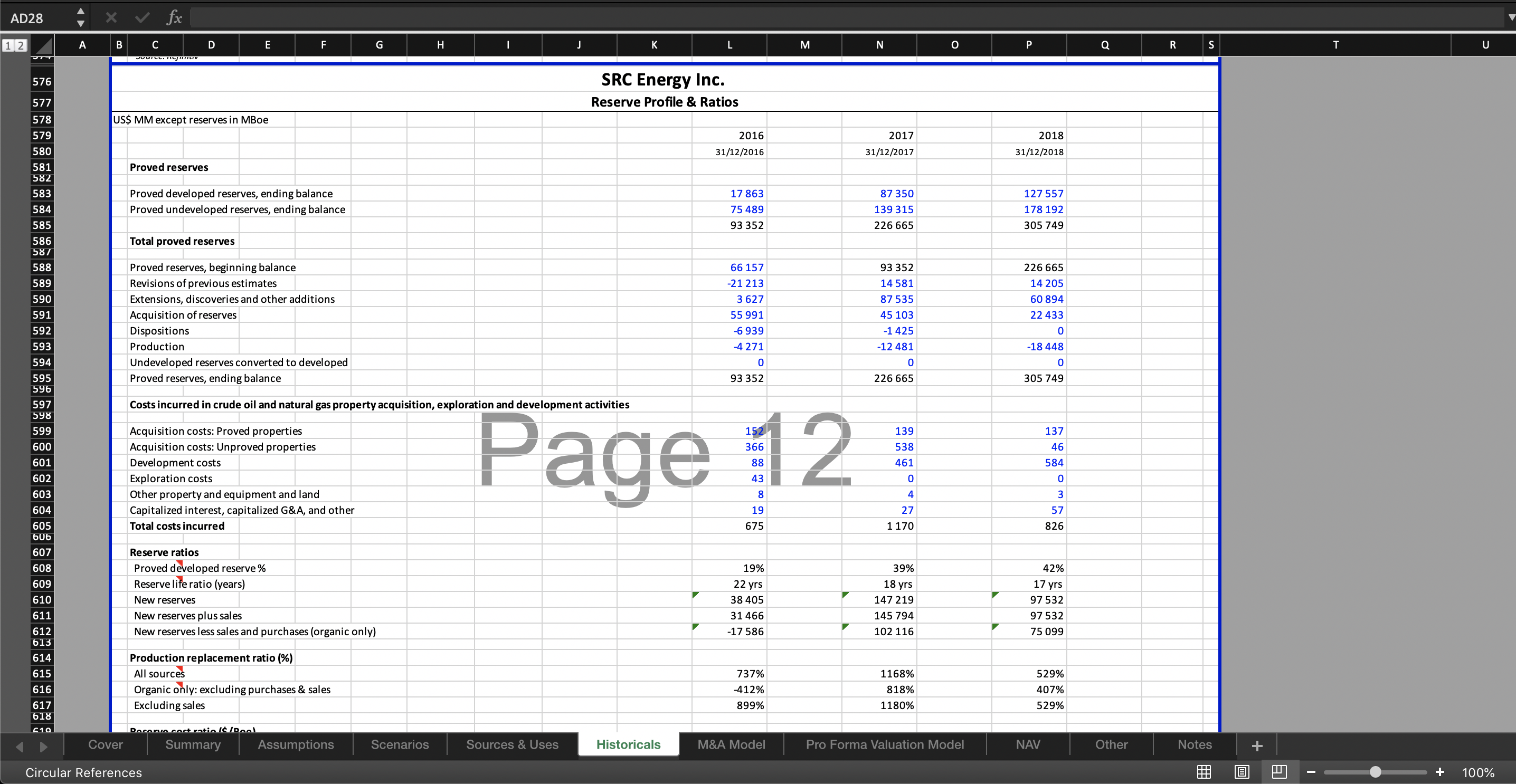Screen dimensions: 1516x784
Task: Click the 100% zoom level
Action: click(1478, 772)
